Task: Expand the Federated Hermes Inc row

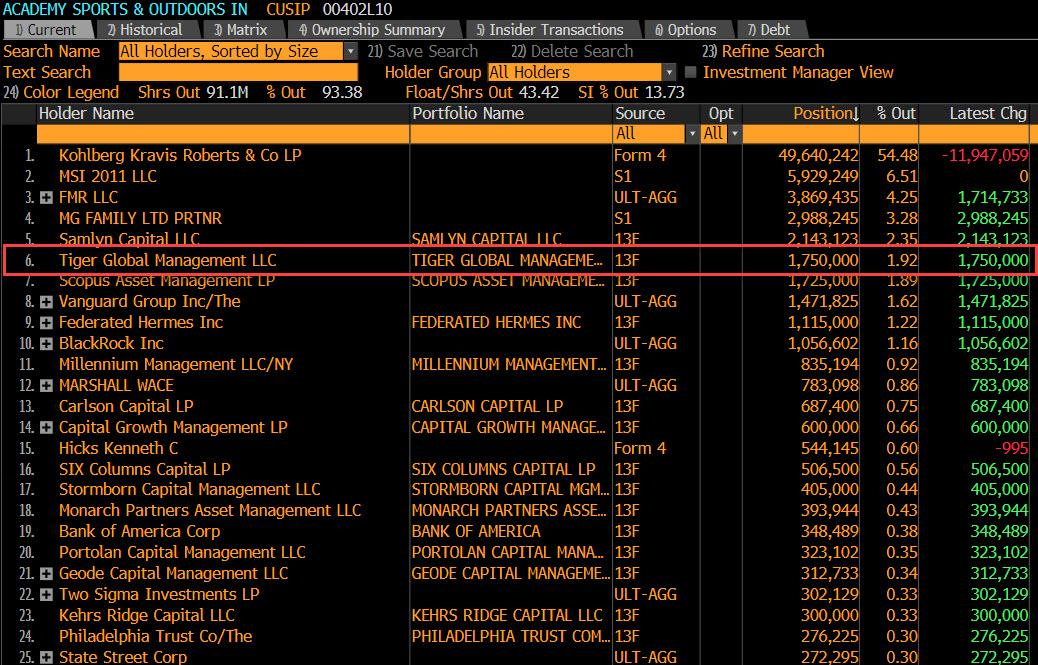Action: [x=46, y=323]
